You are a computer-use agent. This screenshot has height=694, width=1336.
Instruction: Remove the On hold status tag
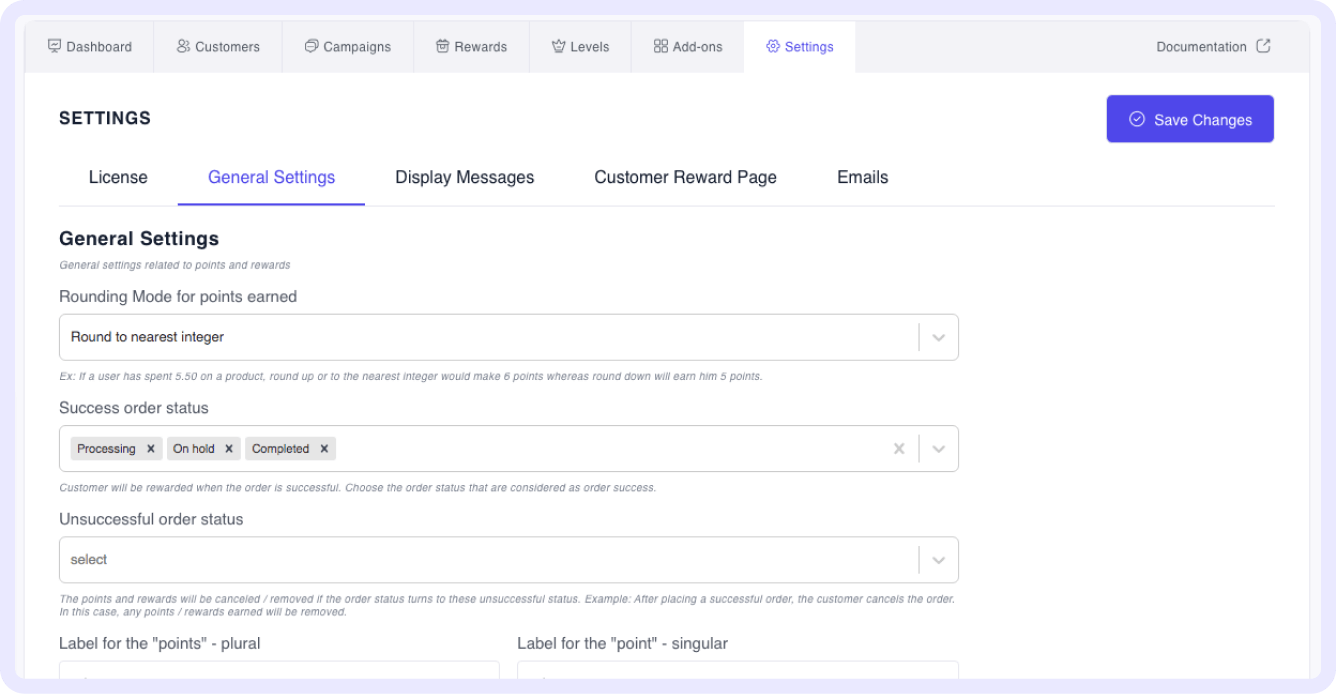click(x=229, y=449)
